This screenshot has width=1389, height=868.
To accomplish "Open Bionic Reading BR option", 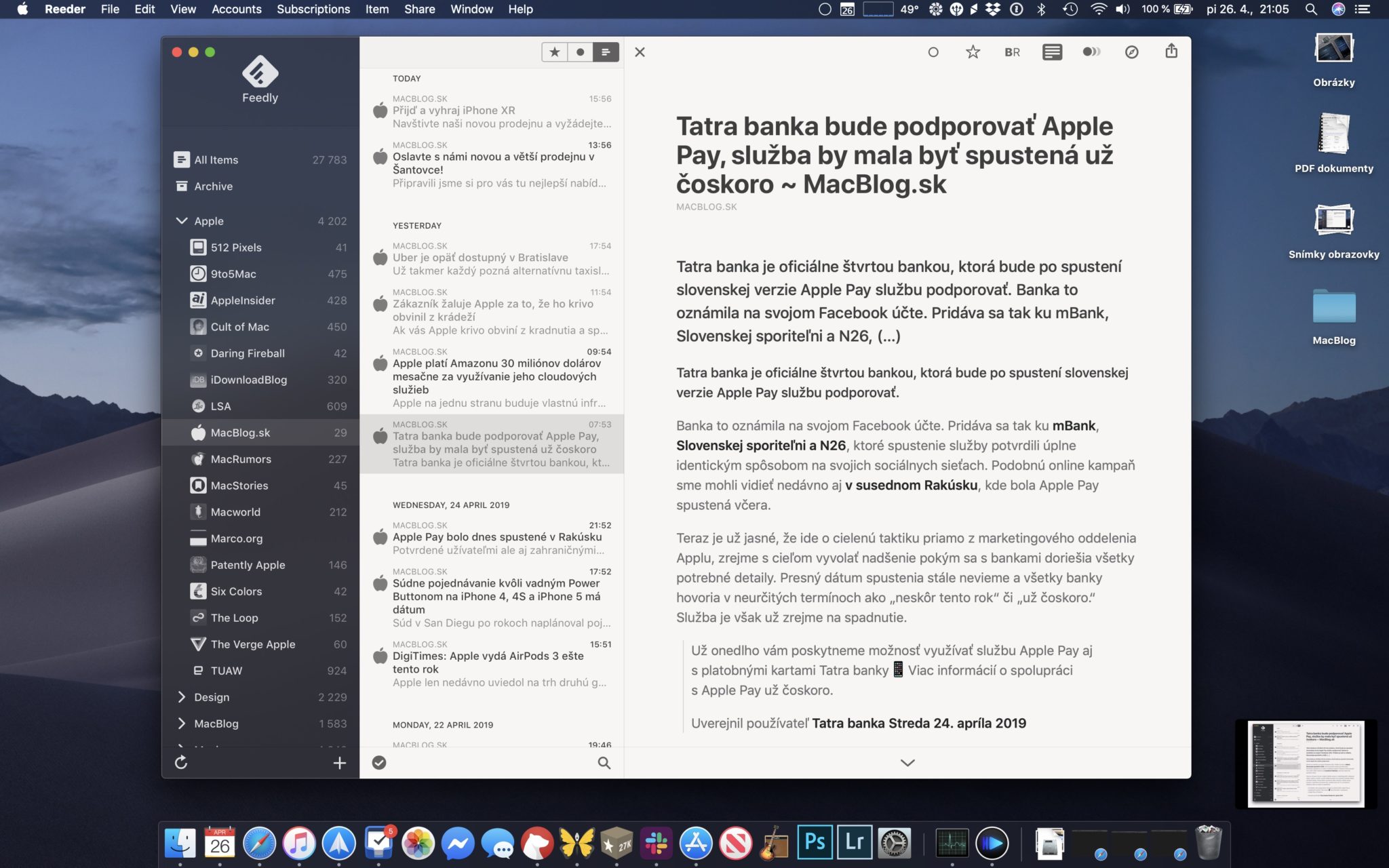I will point(1012,52).
